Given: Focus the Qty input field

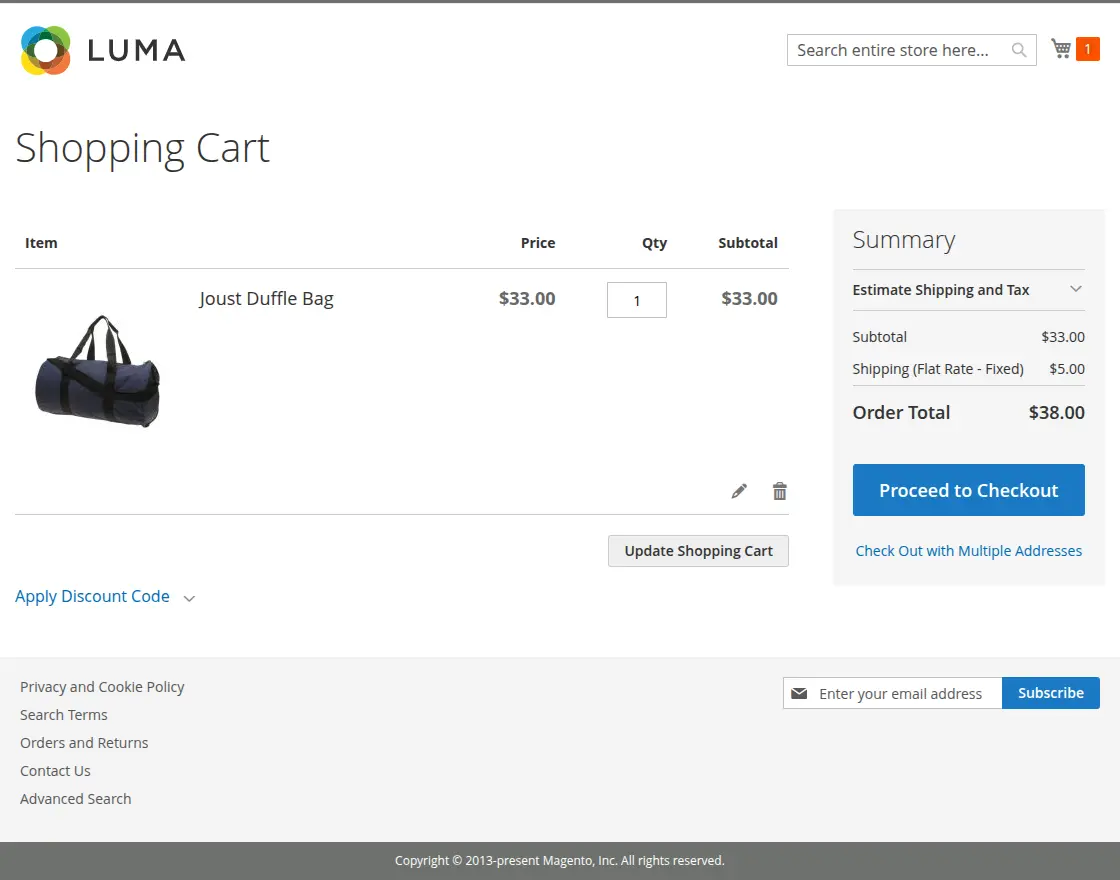Looking at the screenshot, I should point(636,300).
